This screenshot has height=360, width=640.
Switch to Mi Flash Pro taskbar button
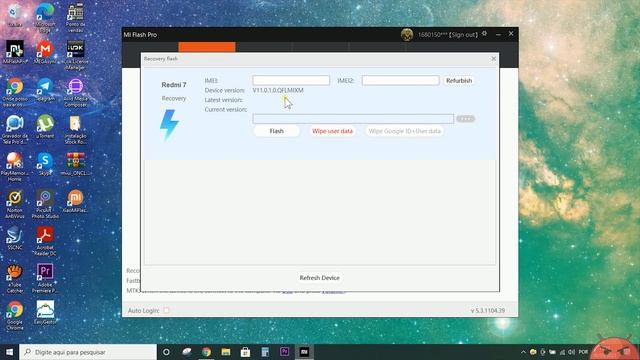(x=304, y=352)
